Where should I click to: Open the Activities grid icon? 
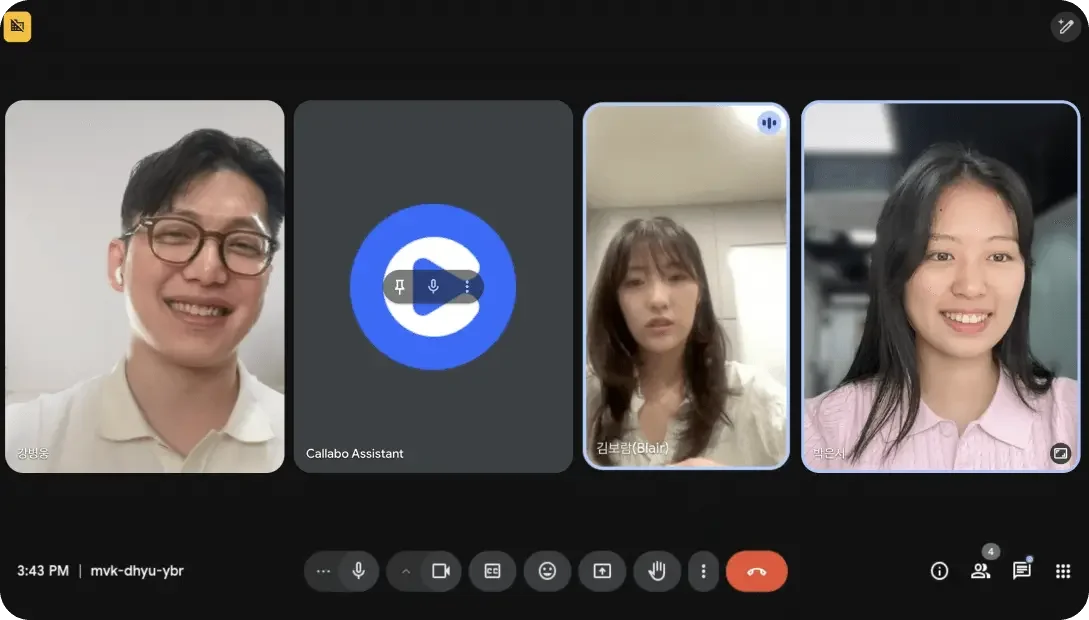[1063, 571]
